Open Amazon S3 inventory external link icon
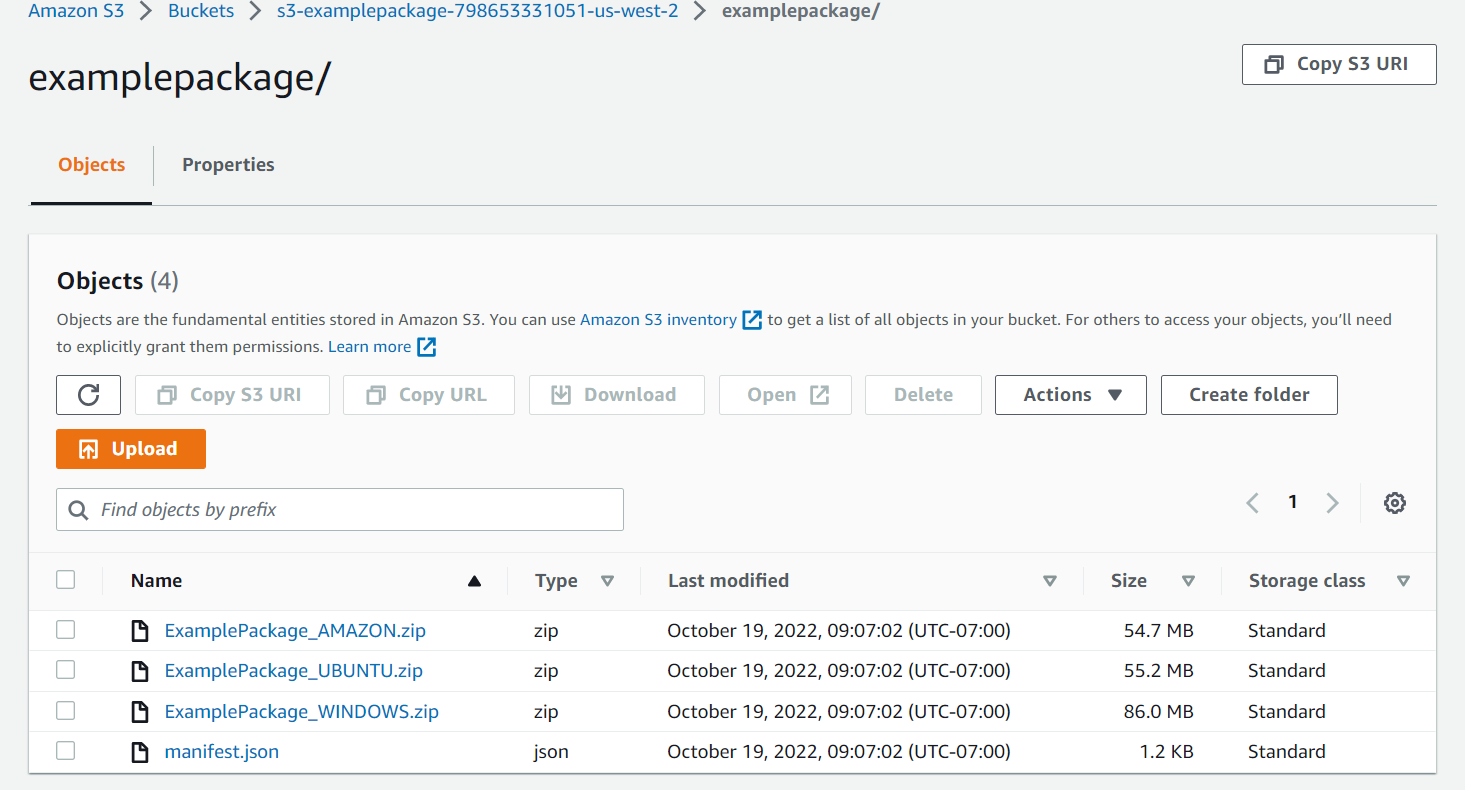The image size is (1465, 790). (751, 319)
